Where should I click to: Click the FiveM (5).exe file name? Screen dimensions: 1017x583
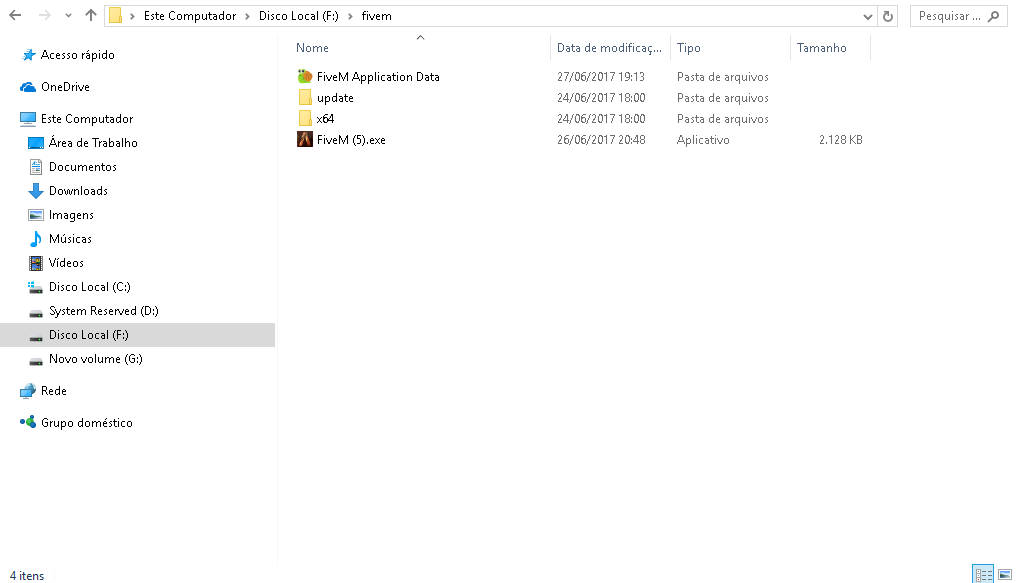pos(351,139)
